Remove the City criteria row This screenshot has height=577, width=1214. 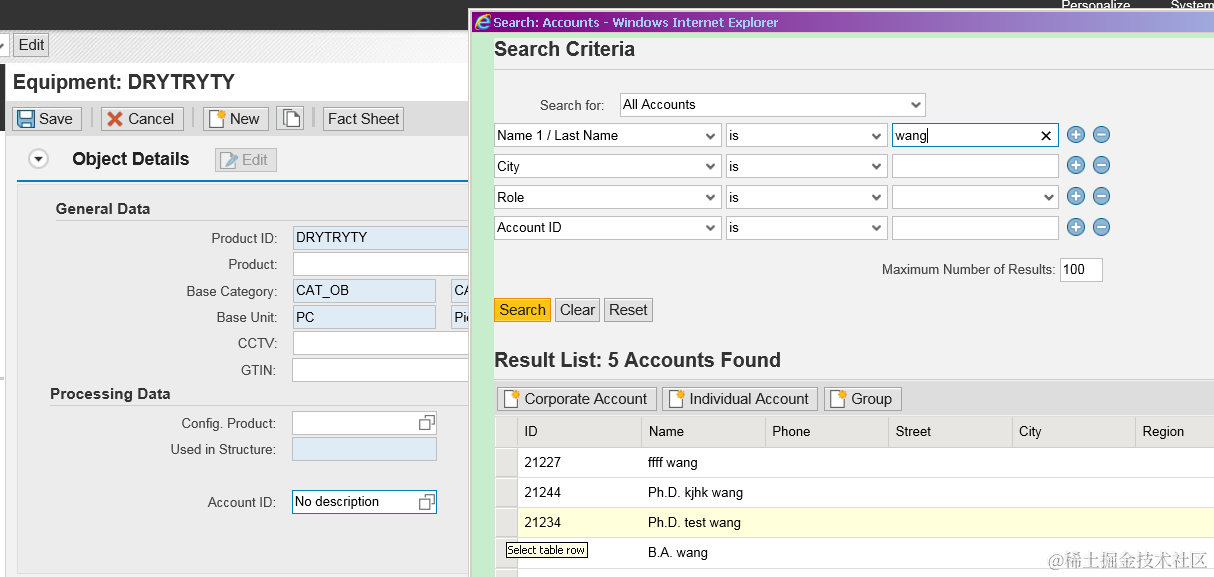point(1101,166)
